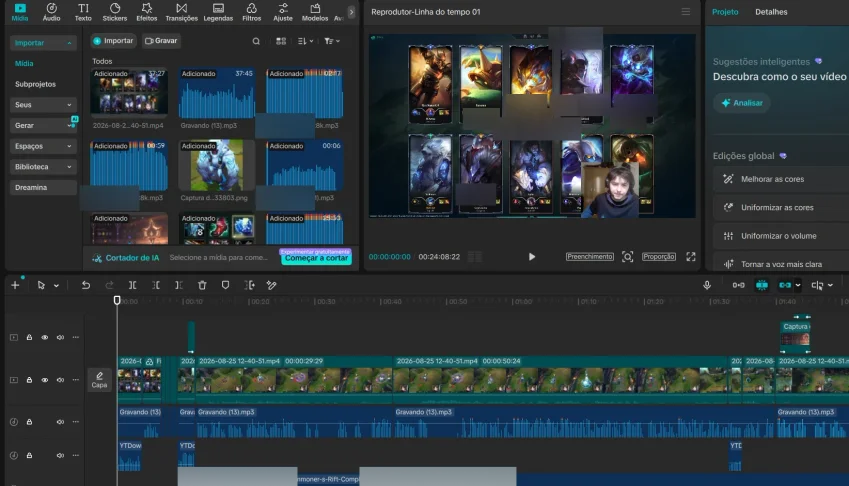Image resolution: width=849 pixels, height=486 pixels.
Task: Switch to the Projeto tab
Action: (x=725, y=12)
